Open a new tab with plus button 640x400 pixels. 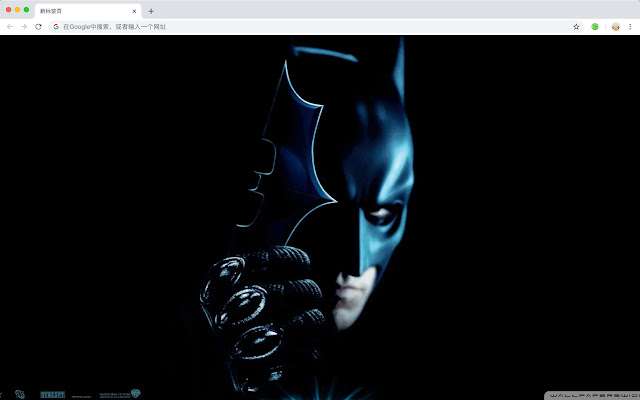click(x=151, y=11)
